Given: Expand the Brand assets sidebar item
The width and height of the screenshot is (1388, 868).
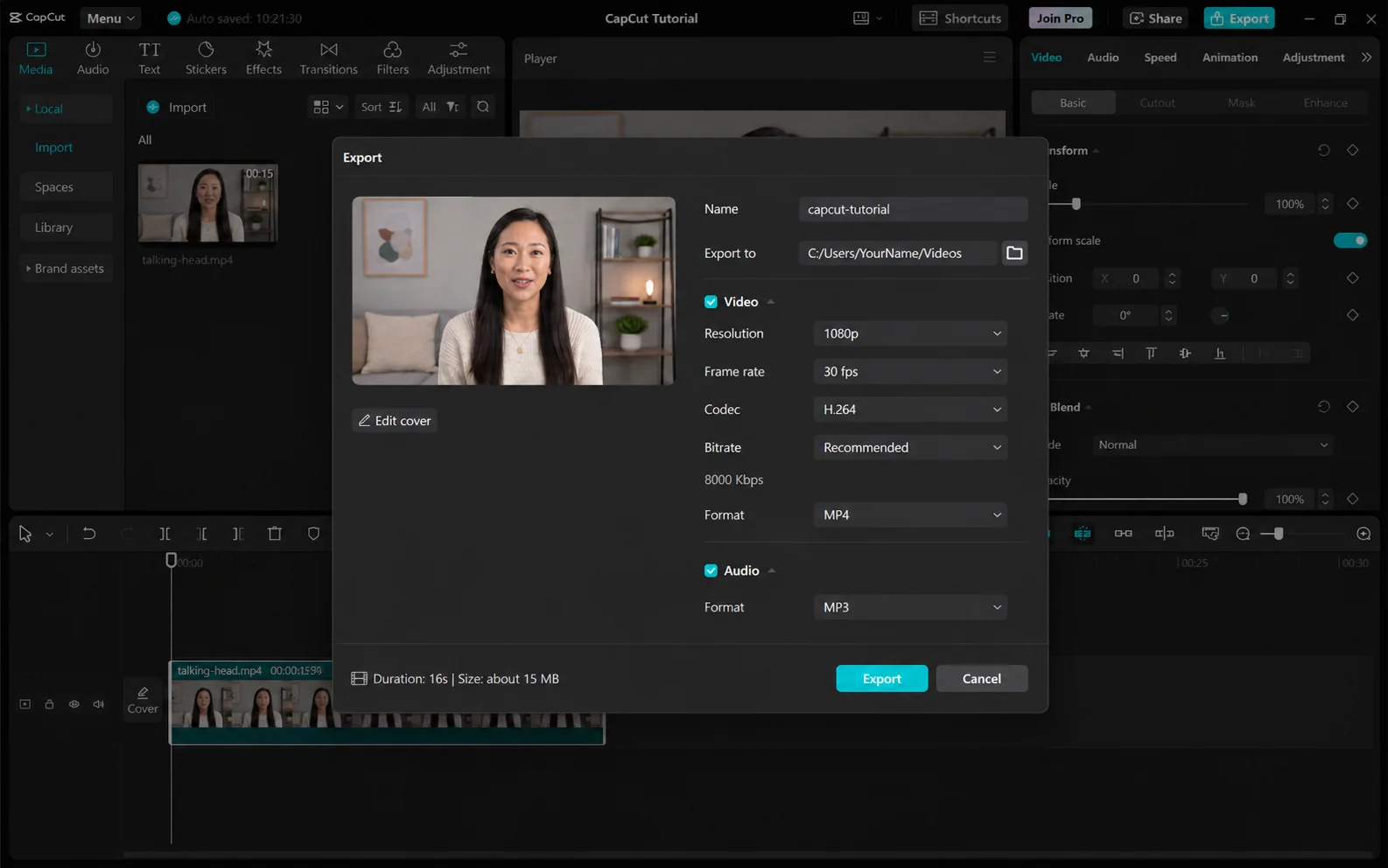Looking at the screenshot, I should point(67,269).
